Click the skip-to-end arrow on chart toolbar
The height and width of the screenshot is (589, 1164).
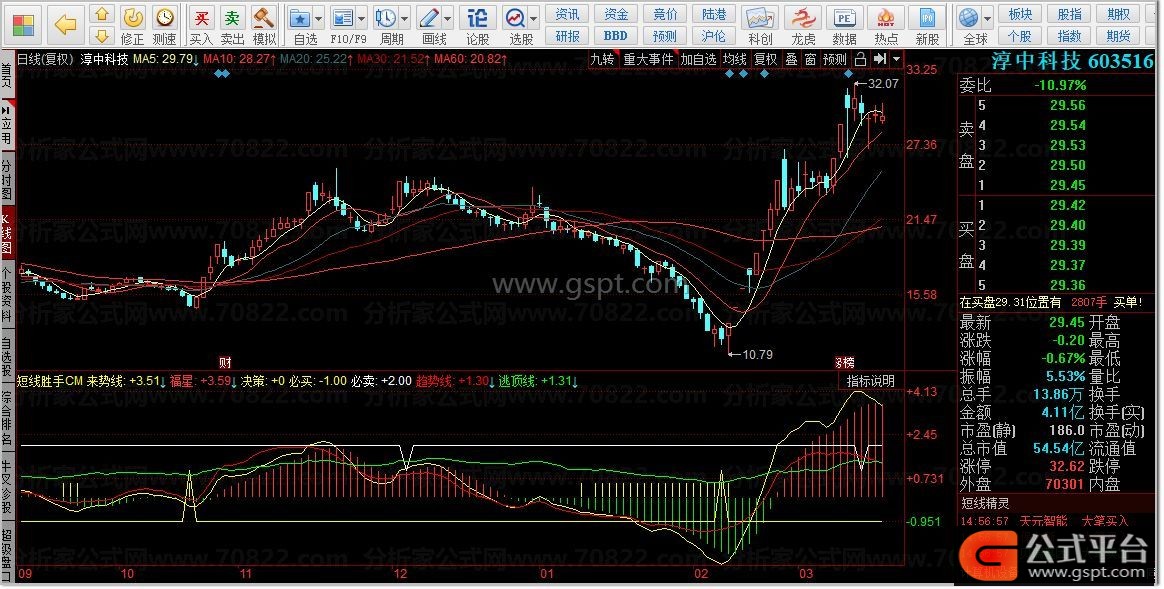tap(880, 59)
